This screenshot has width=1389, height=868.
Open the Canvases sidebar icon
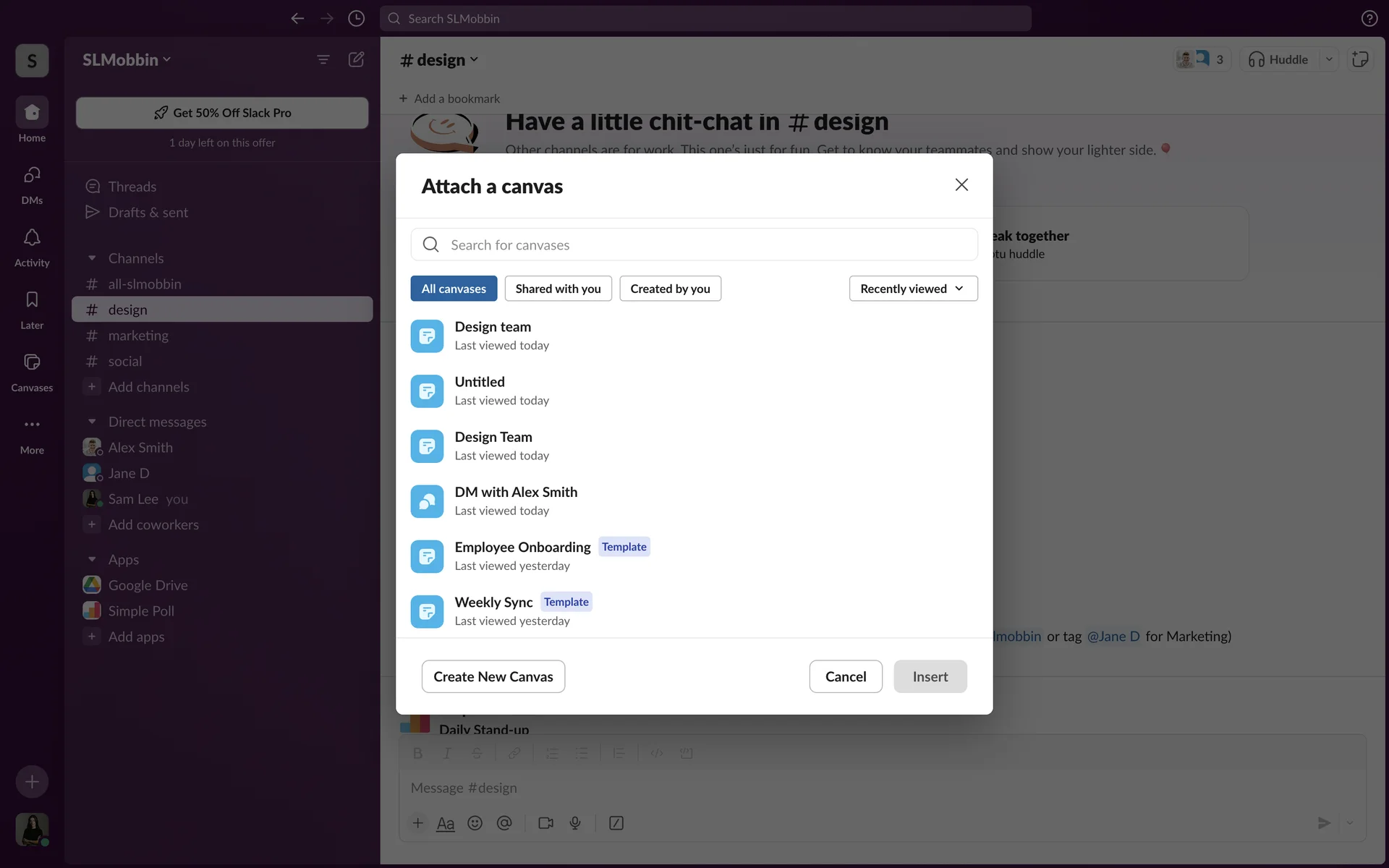32,362
